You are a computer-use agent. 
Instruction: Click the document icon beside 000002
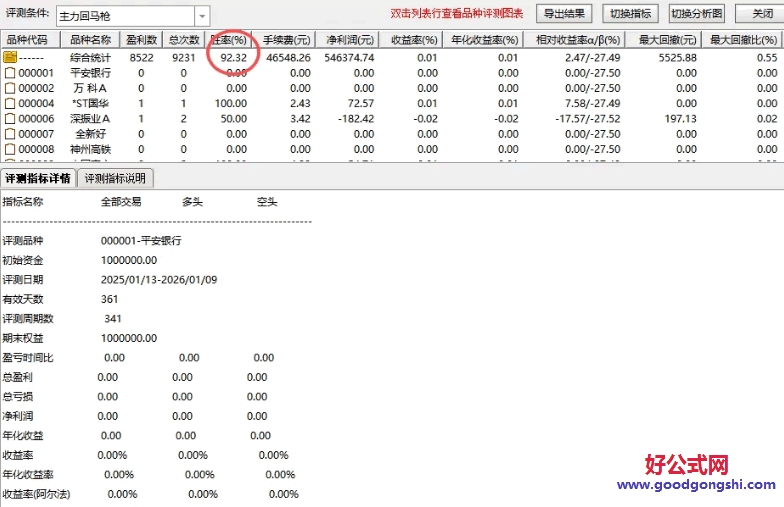pos(10,88)
